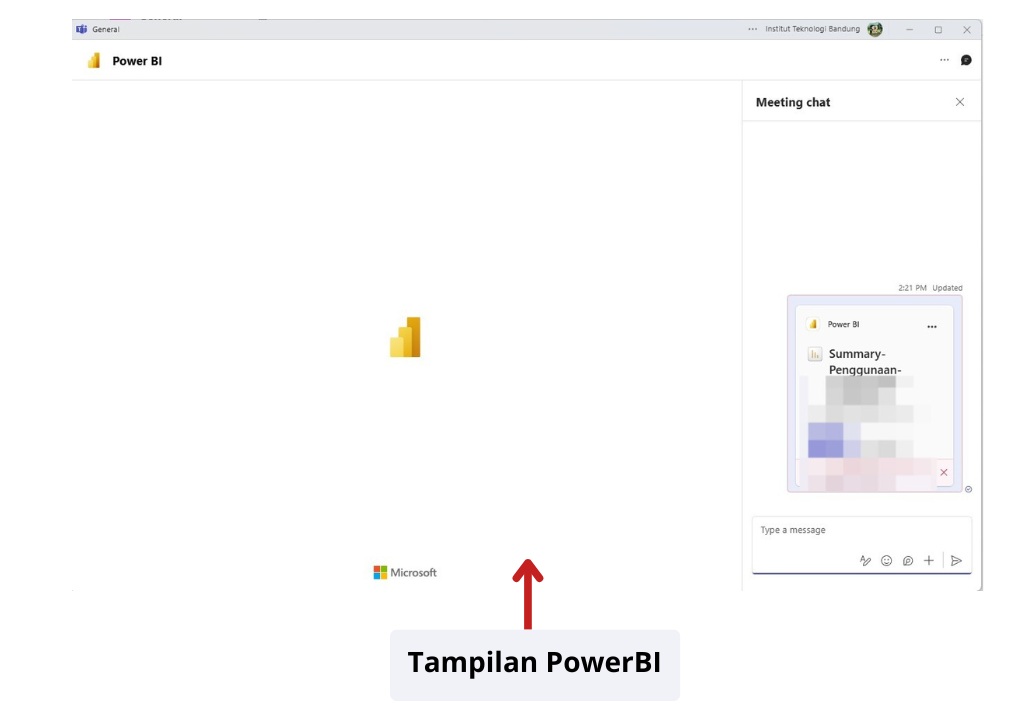Open the Power BI header more options
This screenshot has width=1030, height=720.
coord(944,60)
